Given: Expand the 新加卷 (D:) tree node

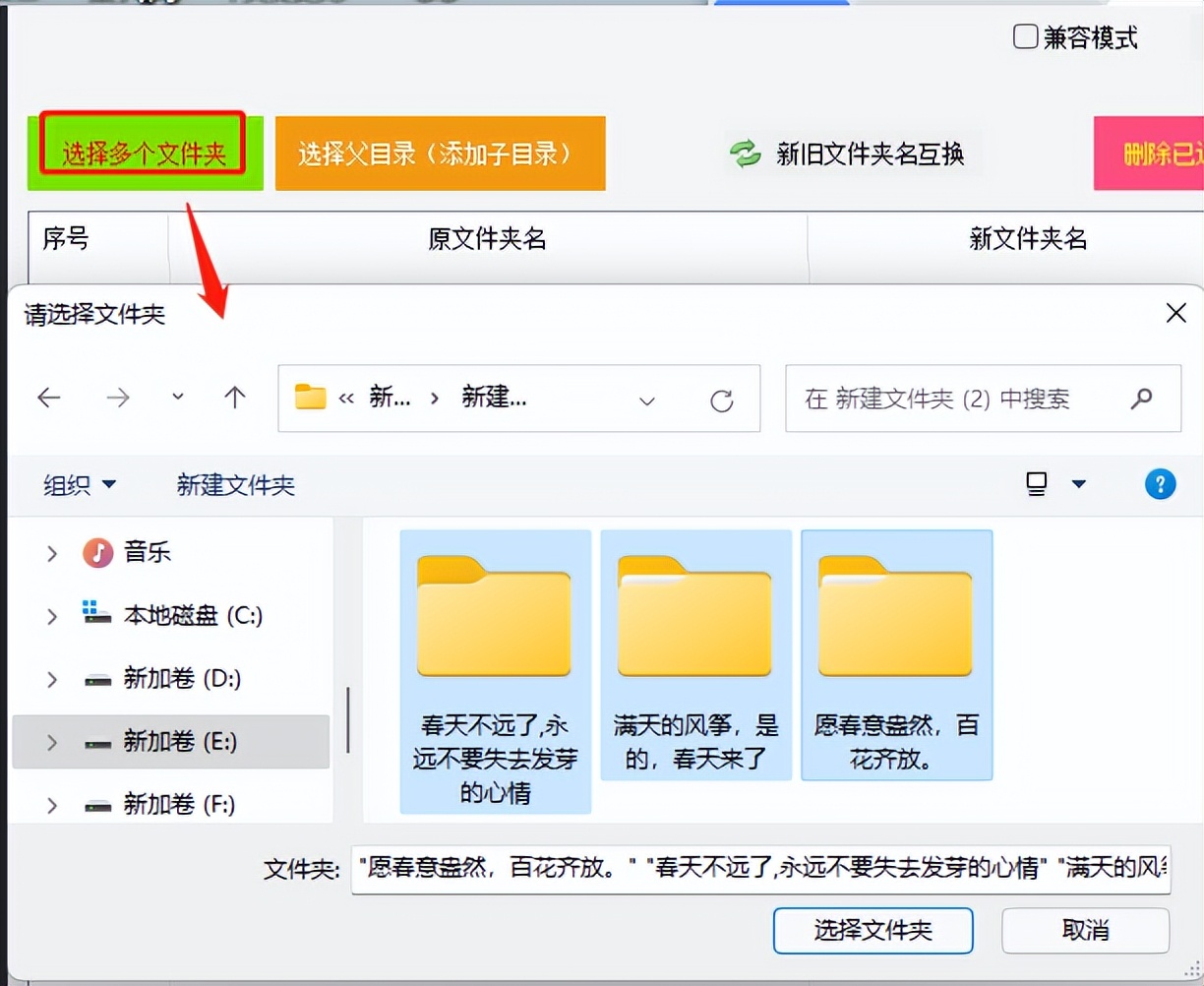Looking at the screenshot, I should pyautogui.click(x=52, y=679).
